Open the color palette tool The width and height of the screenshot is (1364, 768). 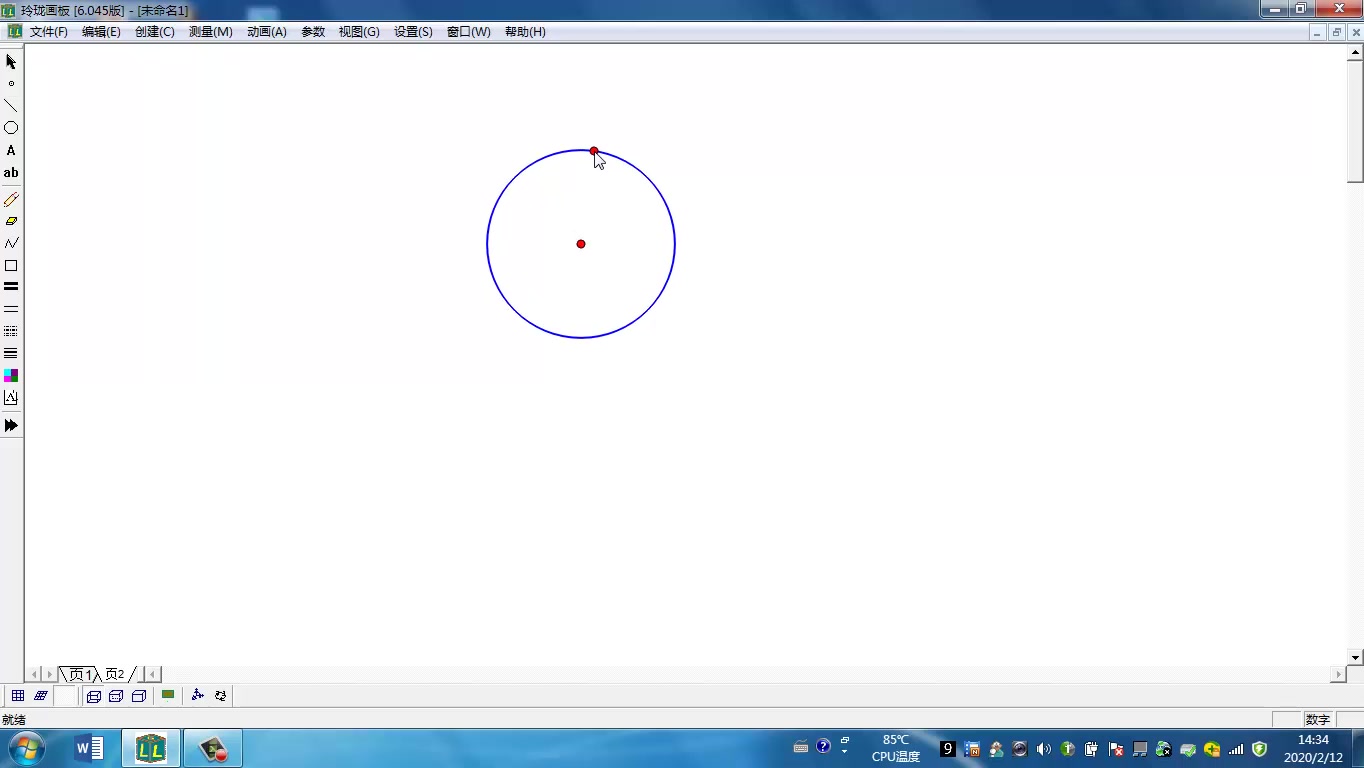tap(11, 375)
